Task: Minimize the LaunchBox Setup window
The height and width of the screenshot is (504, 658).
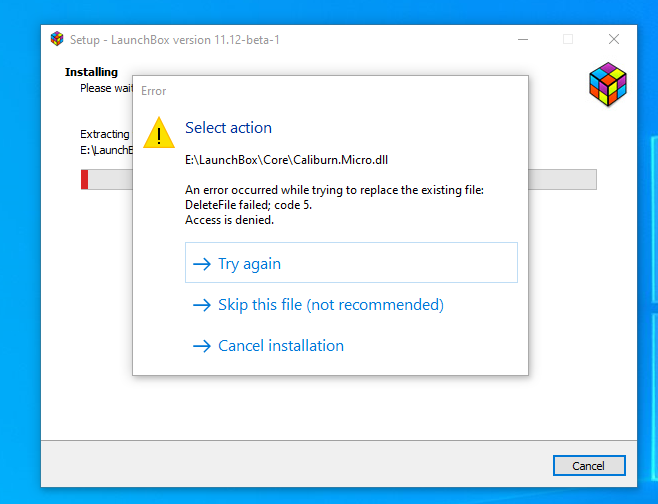Action: click(x=523, y=39)
